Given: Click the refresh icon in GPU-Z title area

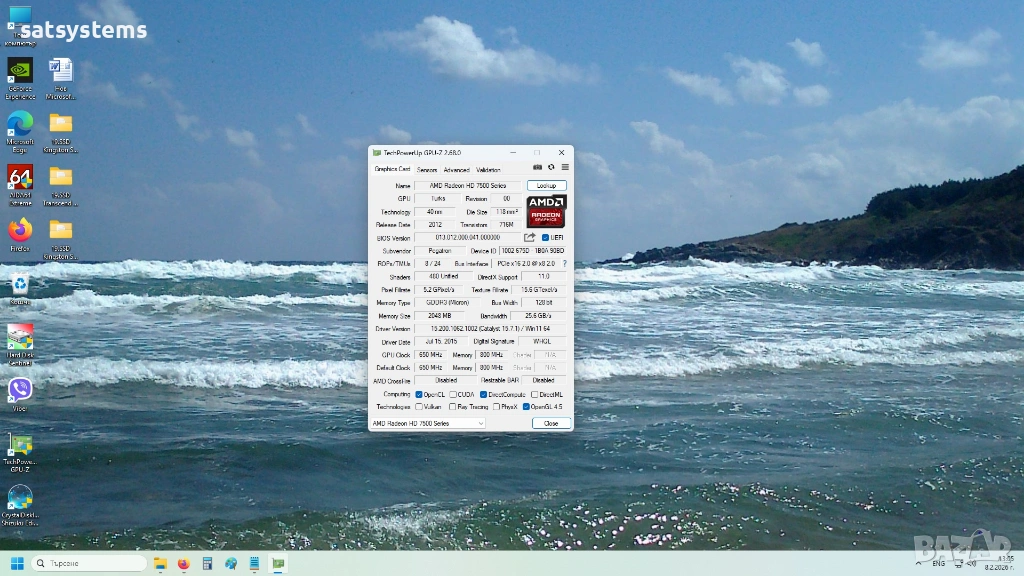Looking at the screenshot, I should (551, 168).
